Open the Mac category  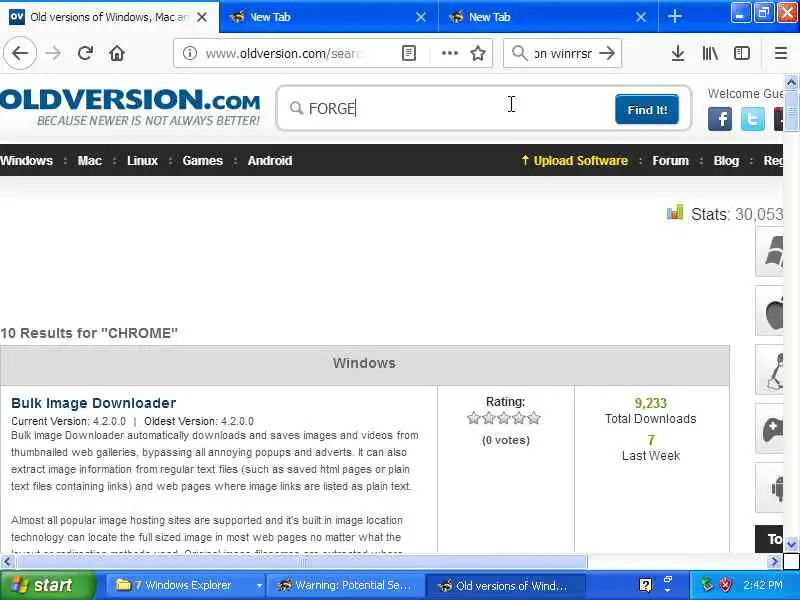[x=89, y=160]
